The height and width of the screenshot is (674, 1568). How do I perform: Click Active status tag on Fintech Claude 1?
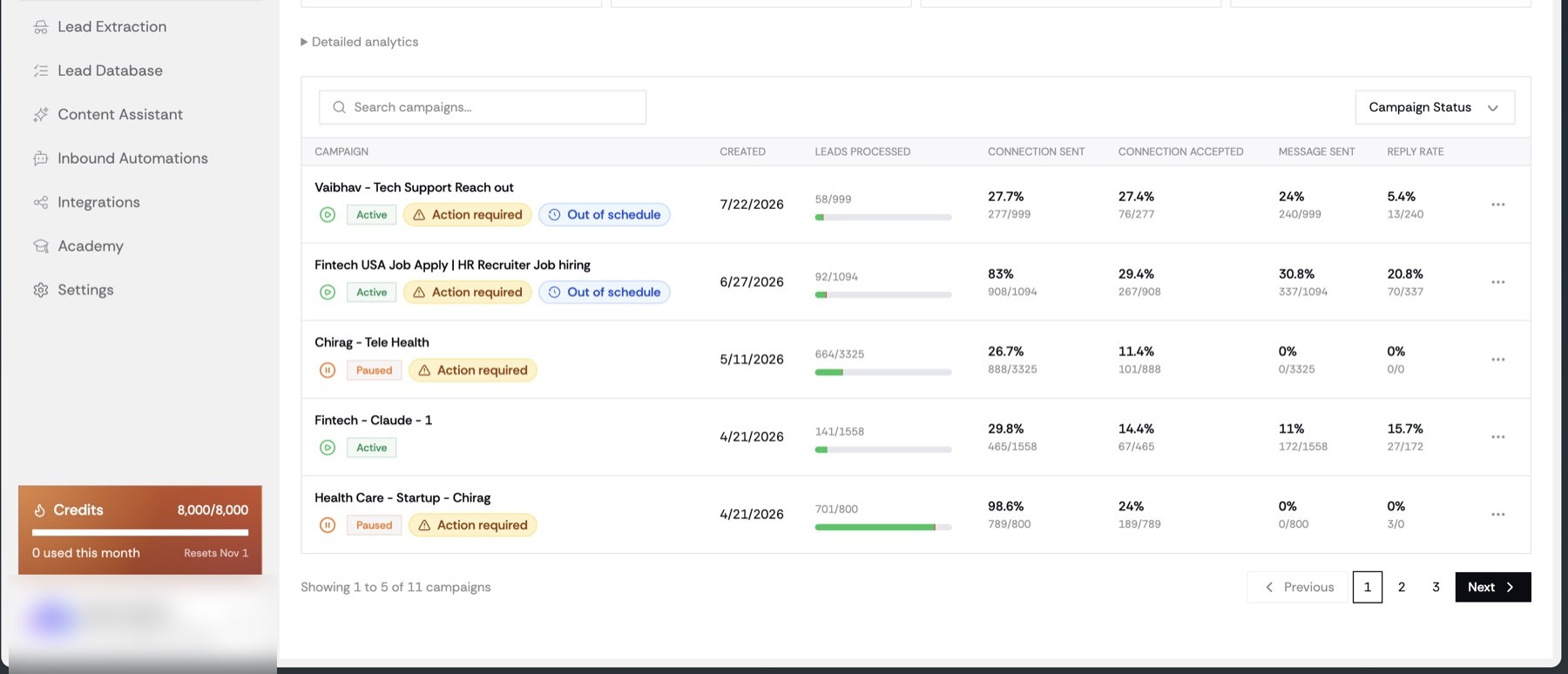tap(372, 448)
